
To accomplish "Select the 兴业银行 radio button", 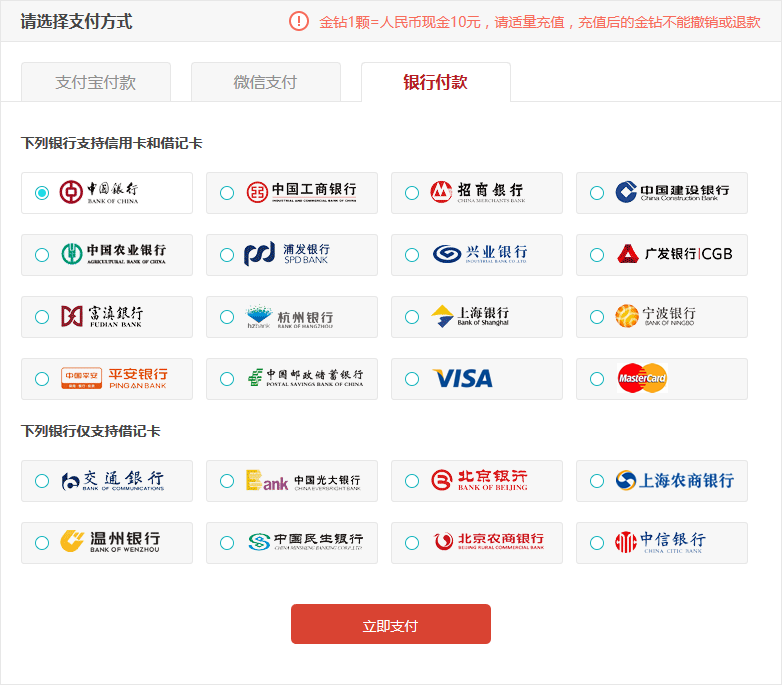I will coord(412,255).
